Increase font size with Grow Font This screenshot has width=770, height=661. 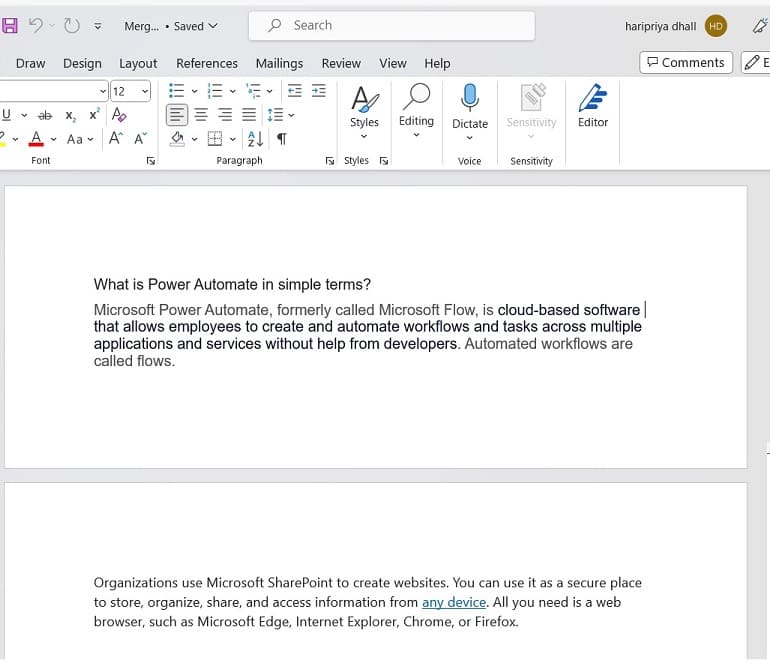pos(116,138)
